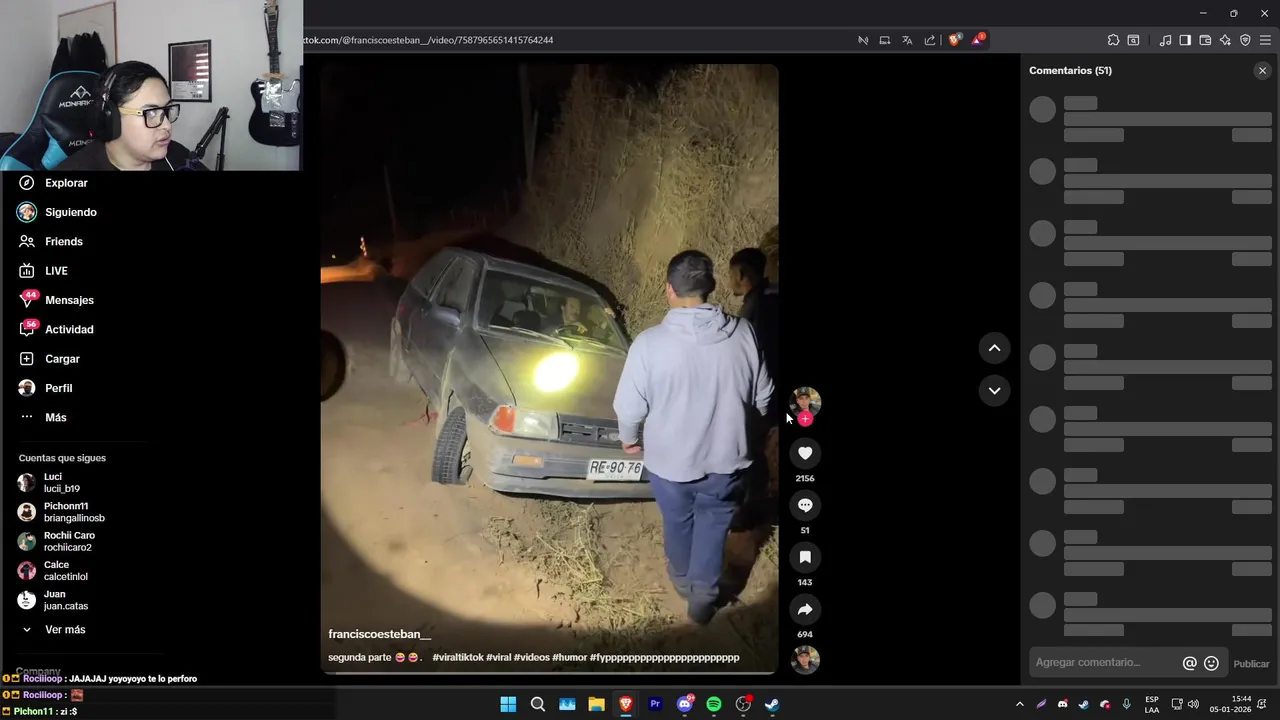Open Spotify from the taskbar
1280x720 pixels.
click(714, 704)
